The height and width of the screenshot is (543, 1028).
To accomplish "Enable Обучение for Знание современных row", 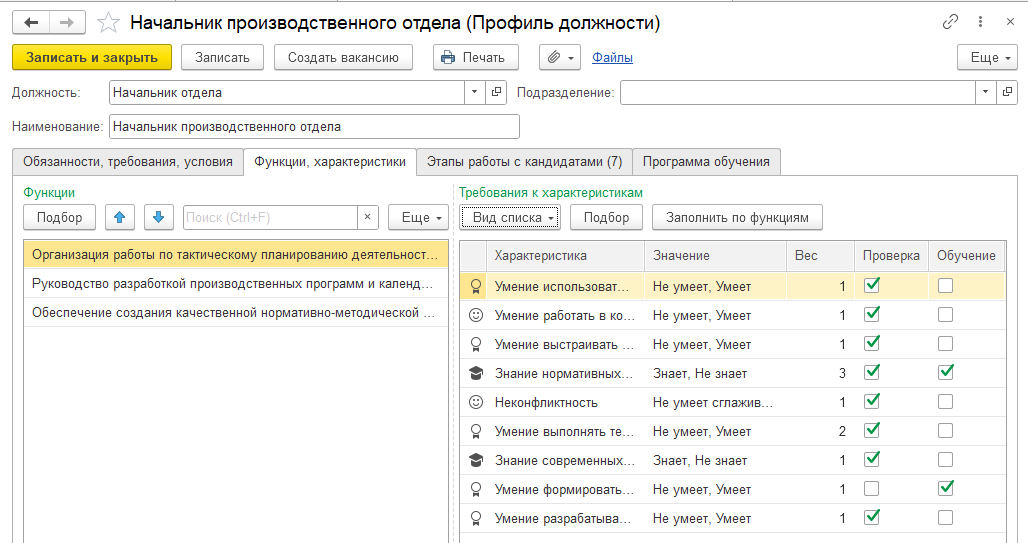I will coord(945,460).
